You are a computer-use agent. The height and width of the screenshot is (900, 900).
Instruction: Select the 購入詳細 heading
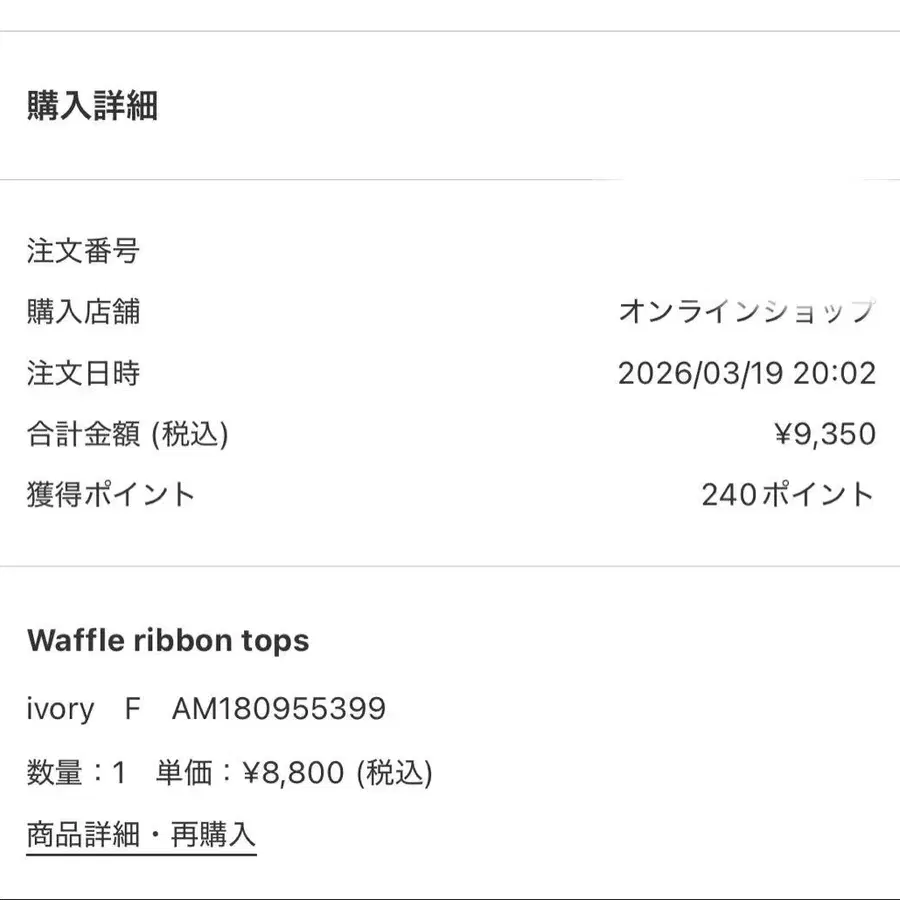[x=92, y=106]
